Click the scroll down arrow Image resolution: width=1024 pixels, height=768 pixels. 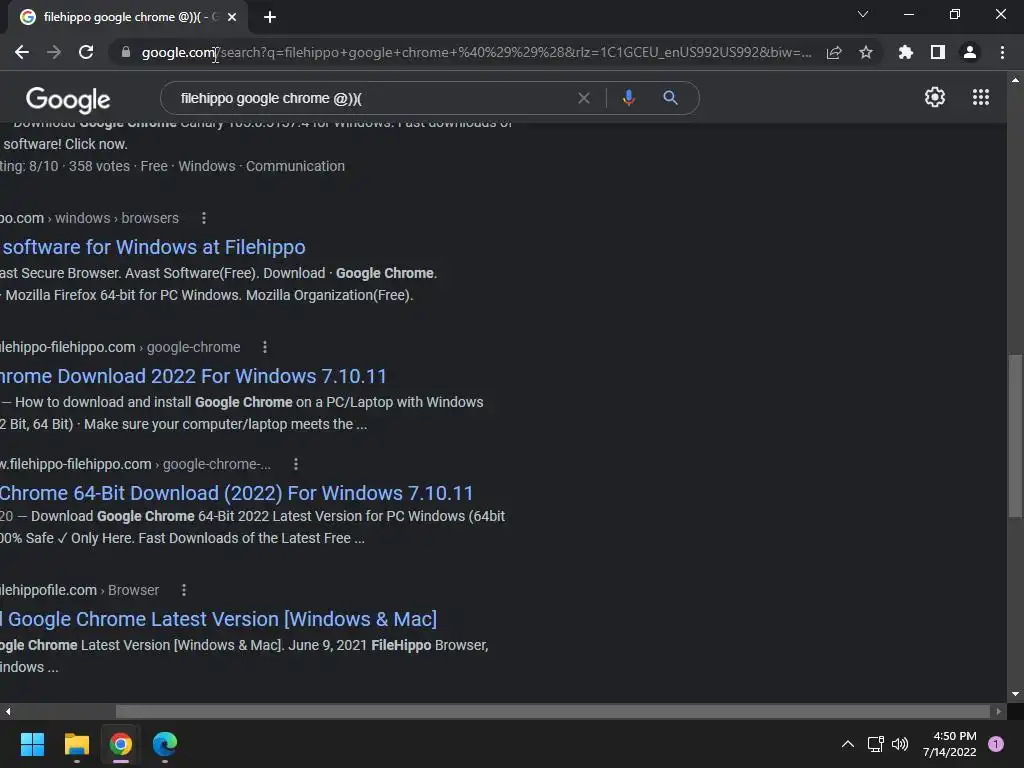point(1015,694)
